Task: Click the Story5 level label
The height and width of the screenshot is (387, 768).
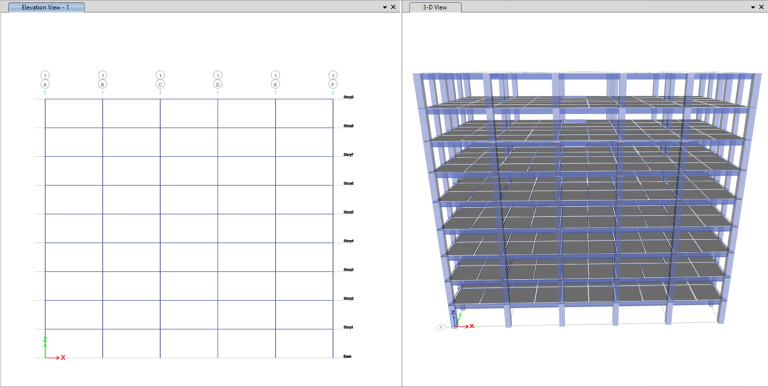Action: click(349, 212)
